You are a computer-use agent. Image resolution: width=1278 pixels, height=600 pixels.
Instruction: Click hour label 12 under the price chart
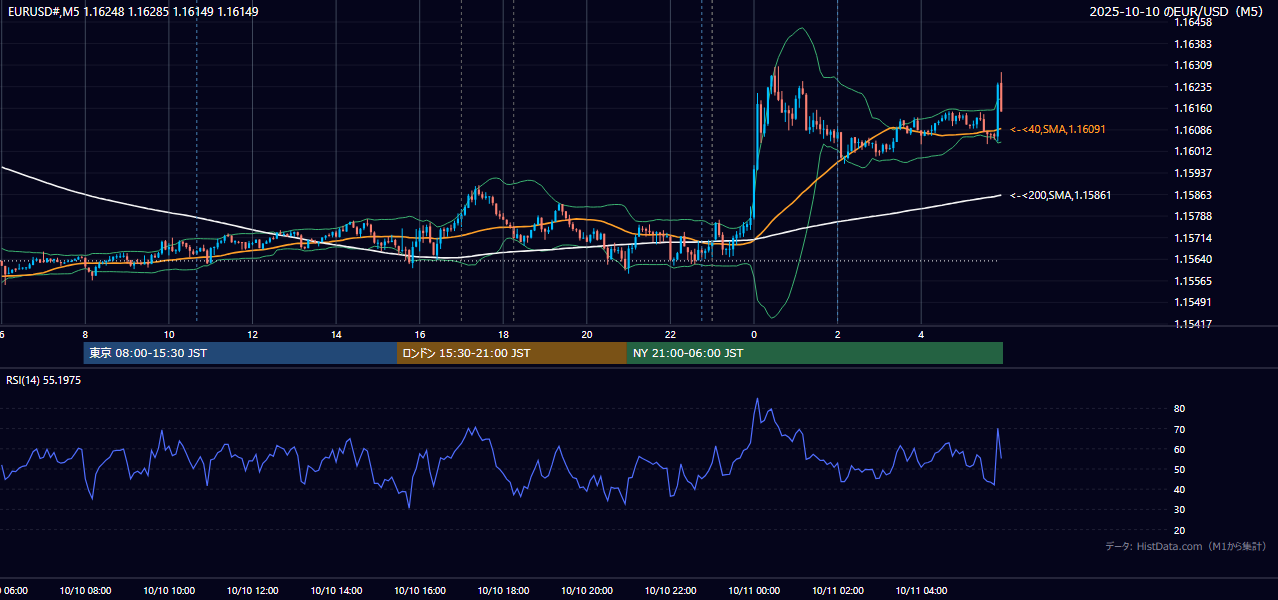[253, 335]
